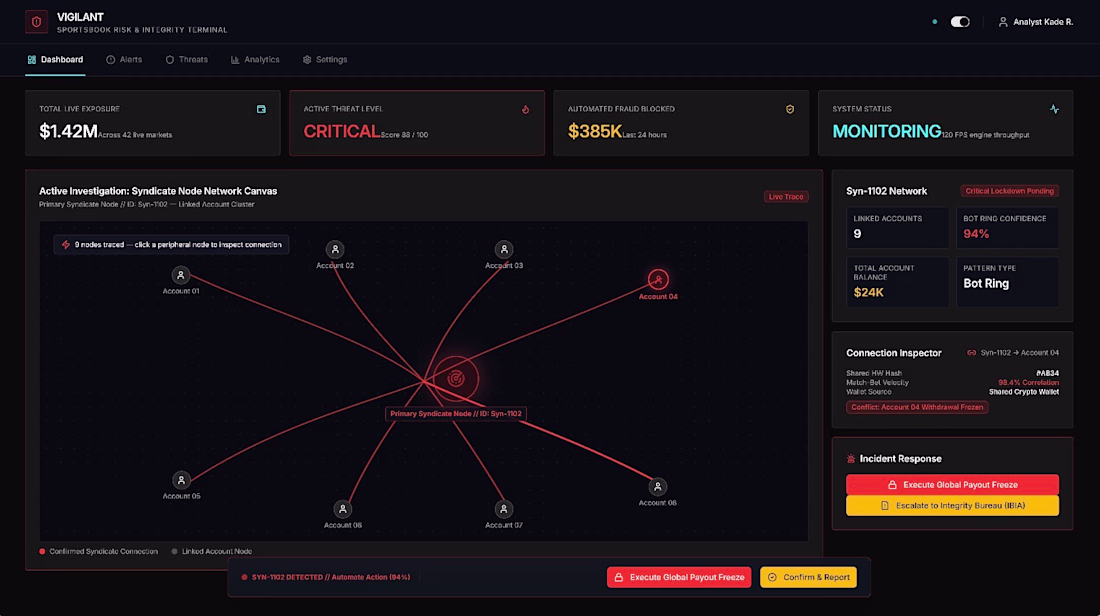This screenshot has width=1100, height=616.
Task: Click the grey Linked Account Node legend dot
Action: pos(175,551)
